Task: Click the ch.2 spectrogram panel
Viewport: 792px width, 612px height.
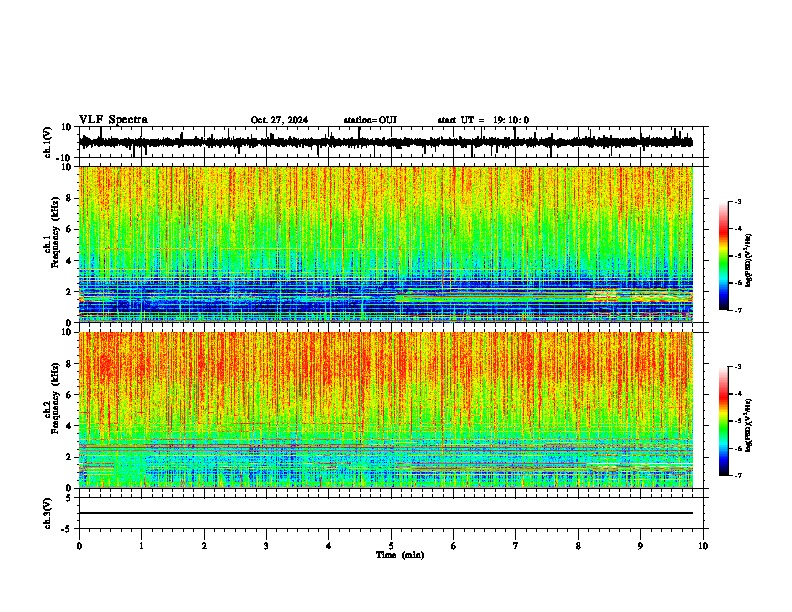Action: point(386,410)
